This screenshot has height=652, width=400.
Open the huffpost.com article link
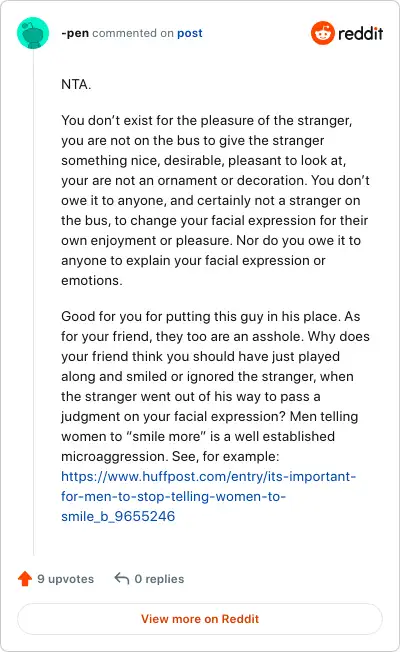208,496
